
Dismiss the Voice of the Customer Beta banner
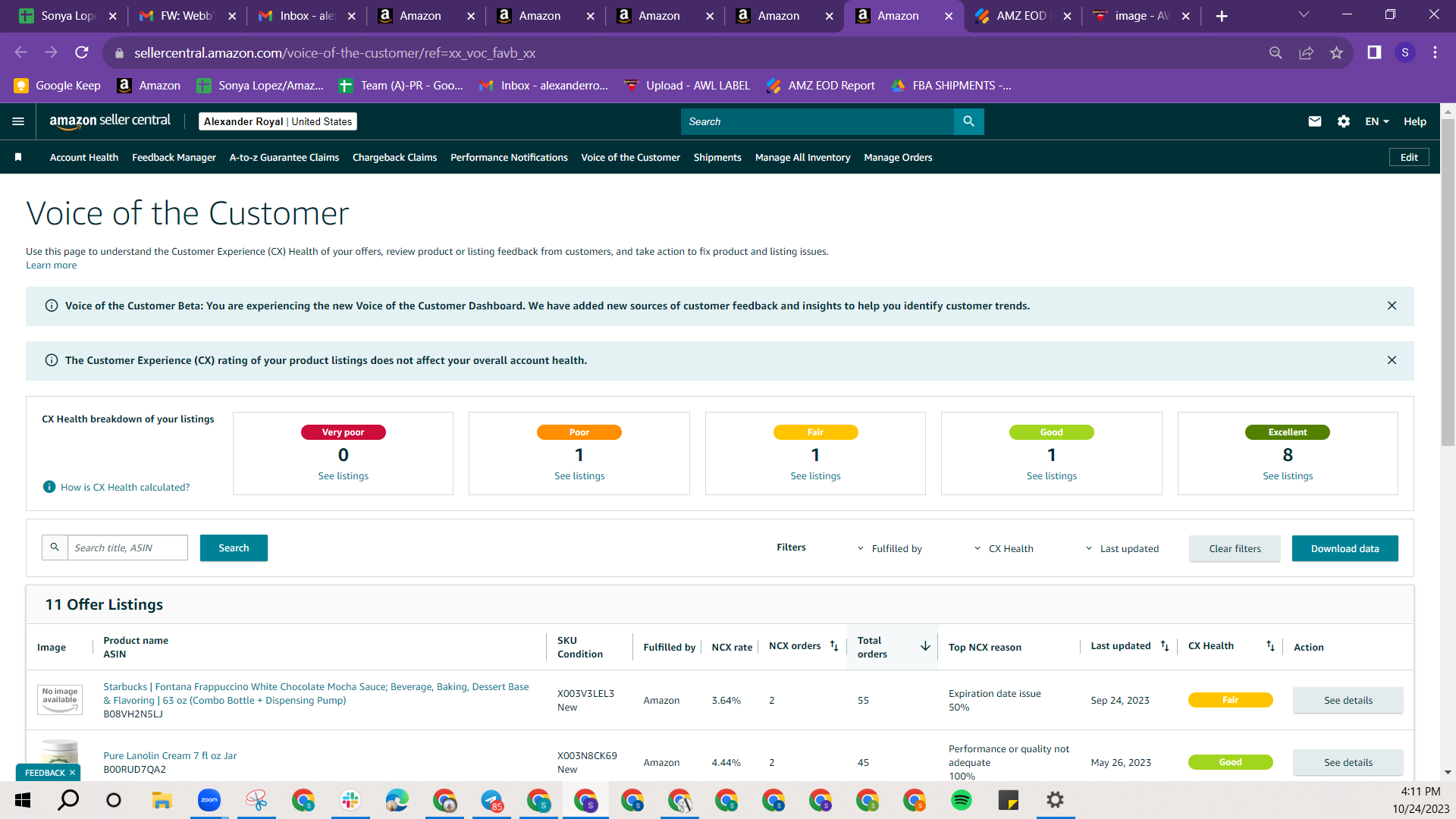[x=1392, y=306]
